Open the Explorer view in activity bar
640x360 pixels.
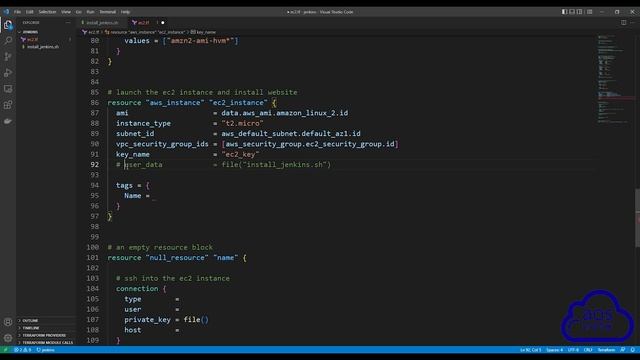coord(8,25)
